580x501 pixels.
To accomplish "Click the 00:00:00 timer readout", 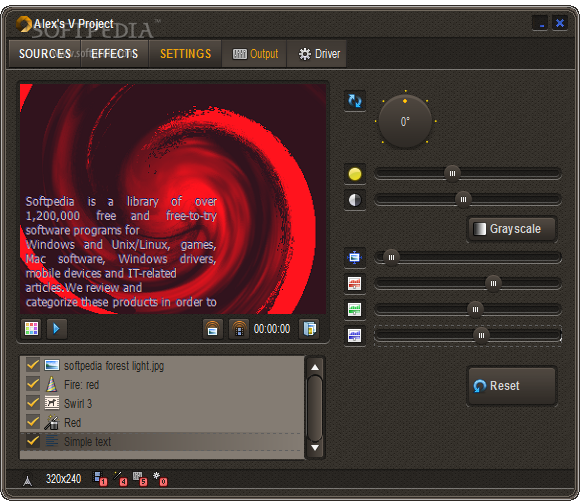I will click(x=272, y=329).
